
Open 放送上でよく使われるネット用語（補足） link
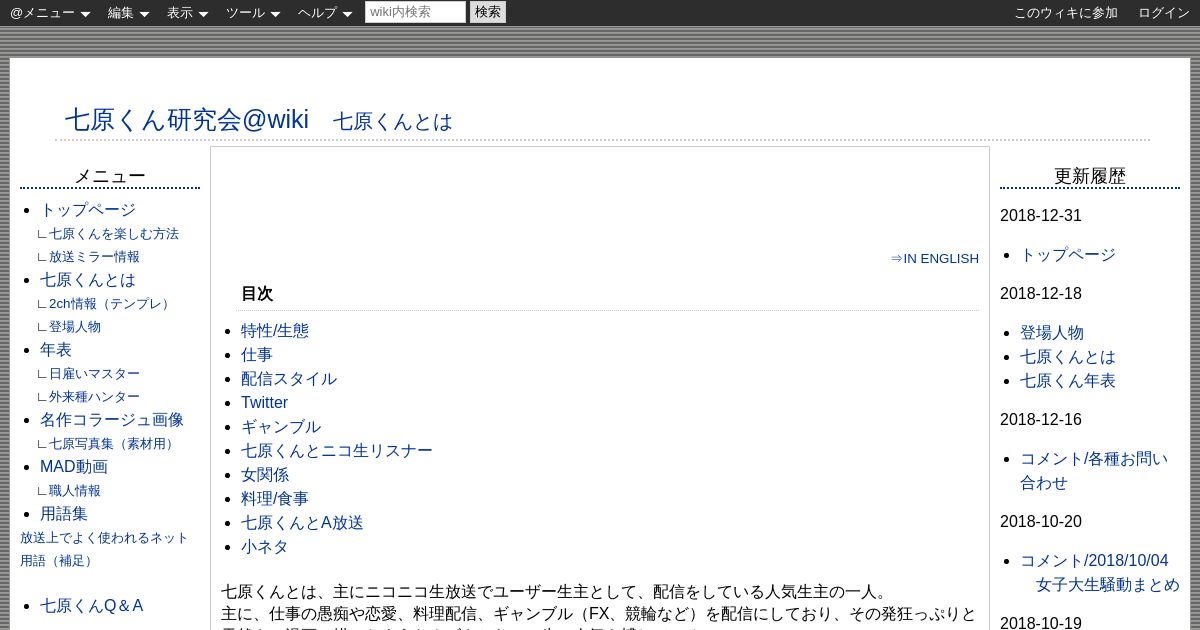[104, 549]
